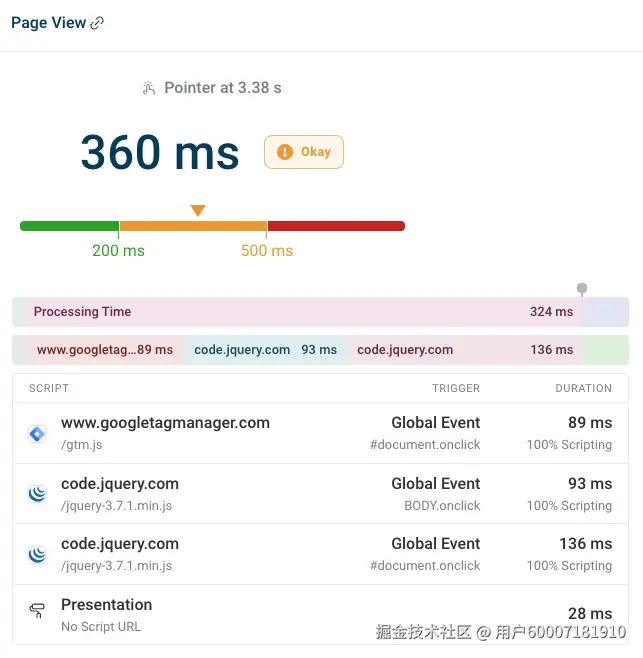Click the 200 ms threshold label
The image size is (643, 658).
118,251
